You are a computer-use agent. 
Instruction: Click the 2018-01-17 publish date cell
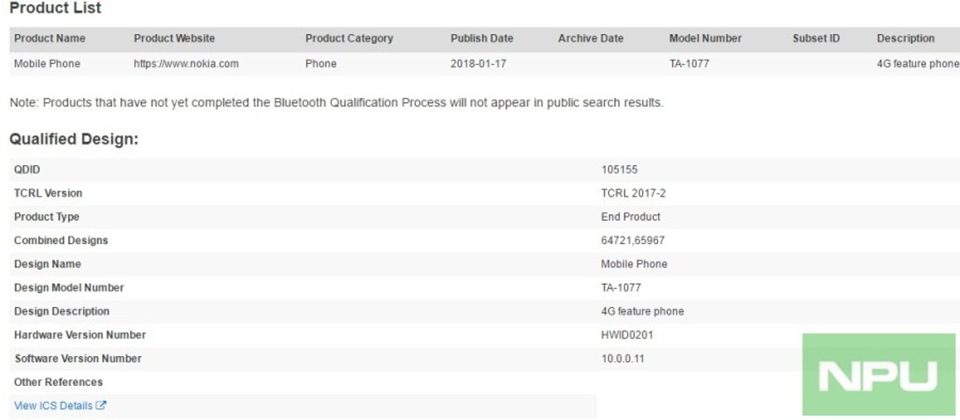[478, 64]
